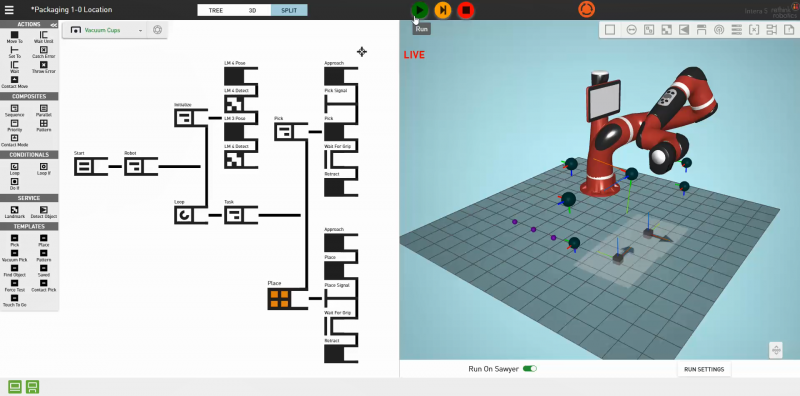800x396 pixels.
Task: Switch to the TREE view tab
Action: point(216,10)
